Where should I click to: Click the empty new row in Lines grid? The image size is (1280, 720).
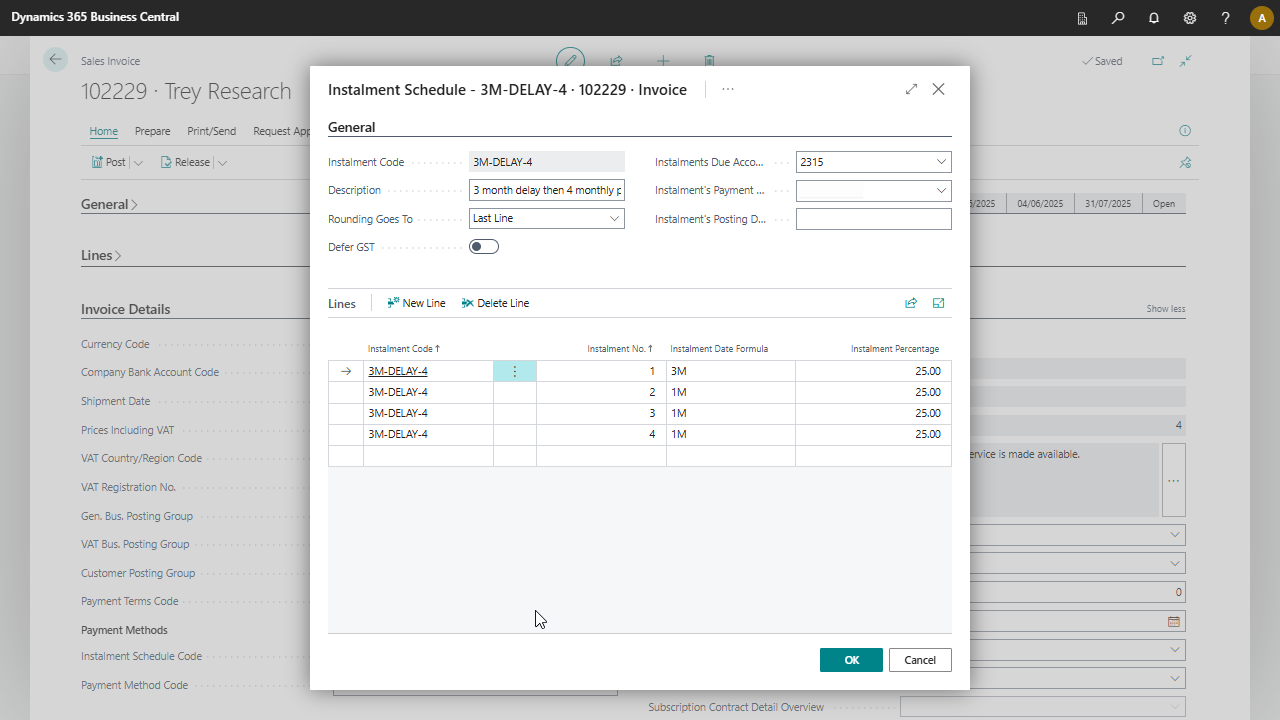click(640, 456)
